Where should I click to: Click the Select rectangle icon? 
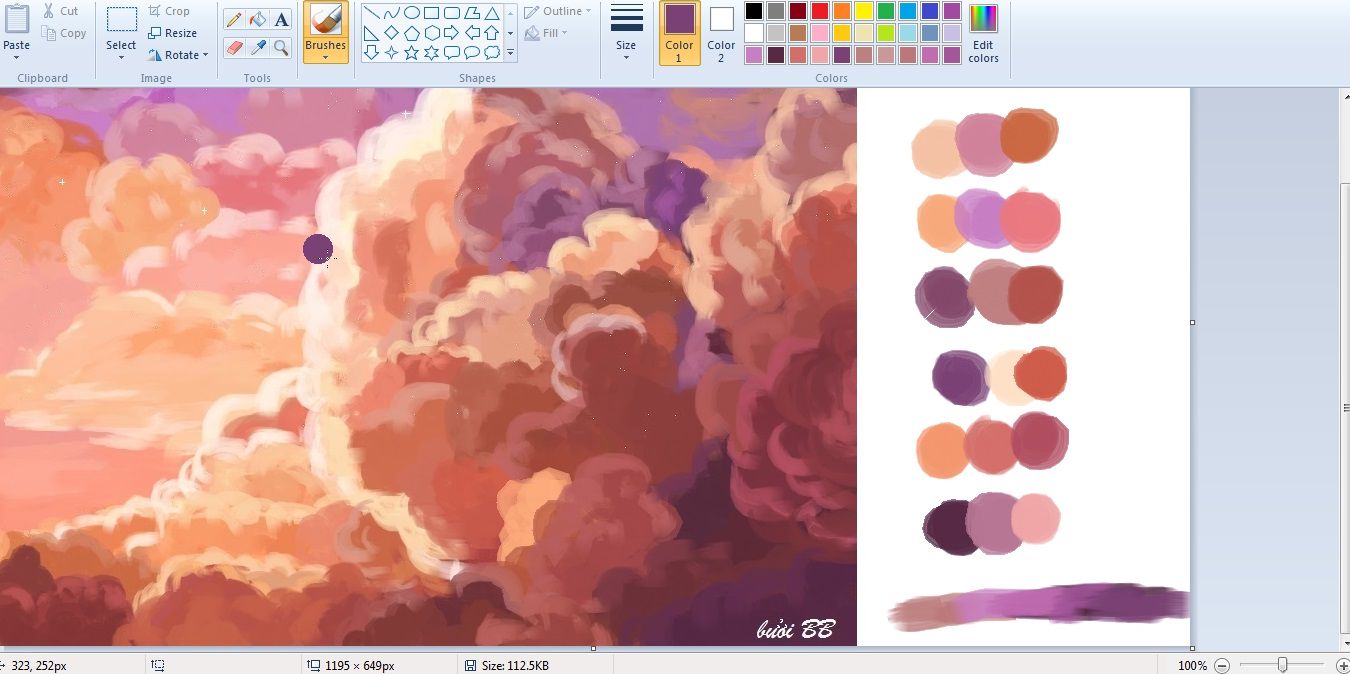coord(121,20)
